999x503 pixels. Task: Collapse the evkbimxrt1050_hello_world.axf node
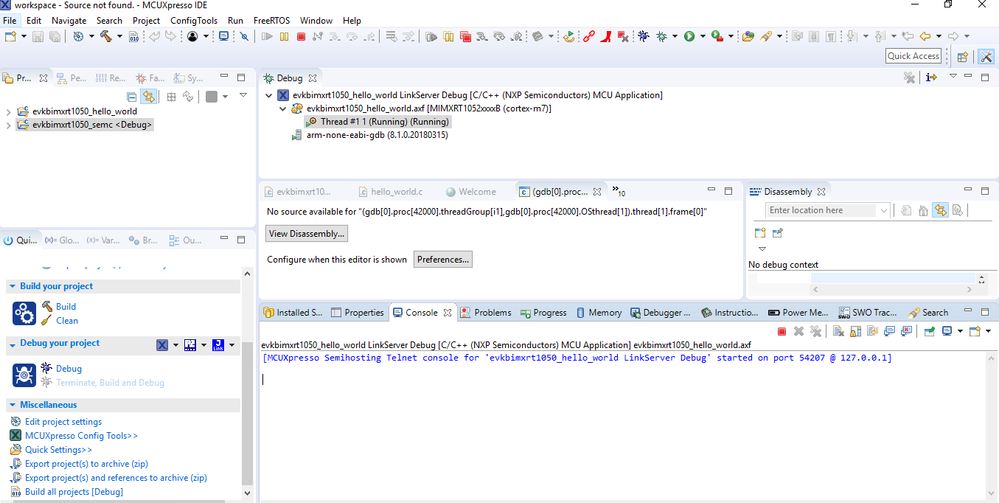283,109
